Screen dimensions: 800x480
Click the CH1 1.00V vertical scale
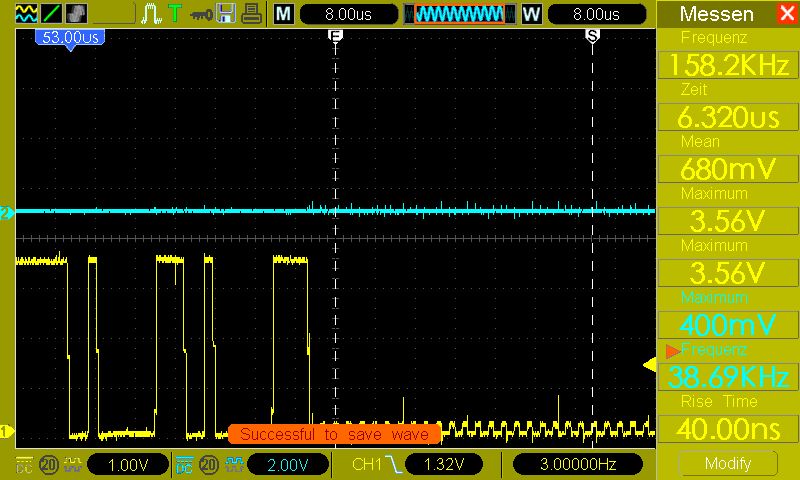[127, 464]
